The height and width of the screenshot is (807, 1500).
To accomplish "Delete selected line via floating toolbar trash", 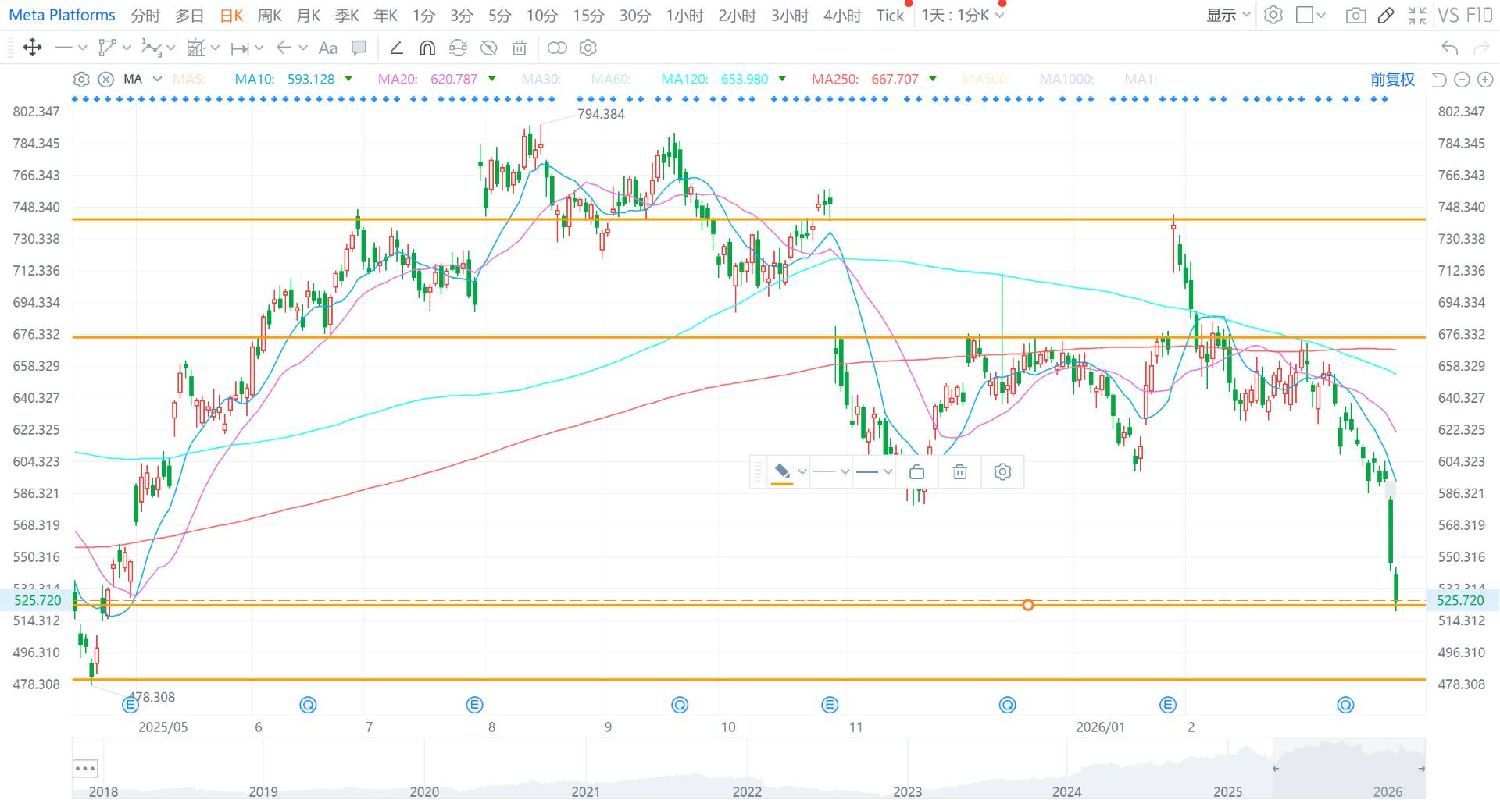I will 960,472.
